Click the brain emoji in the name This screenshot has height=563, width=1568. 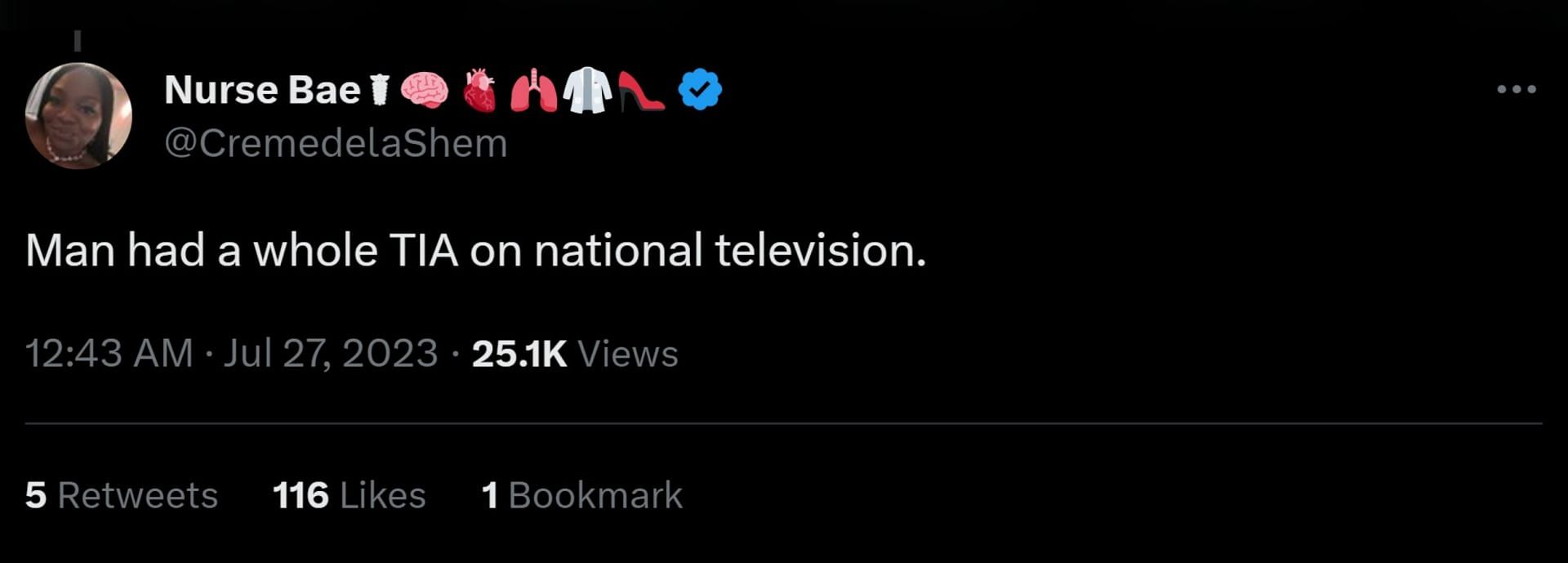[424, 90]
